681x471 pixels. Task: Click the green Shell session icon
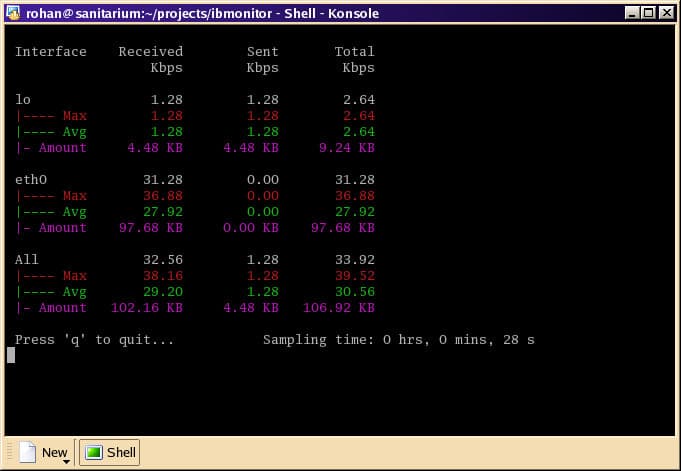click(x=93, y=452)
